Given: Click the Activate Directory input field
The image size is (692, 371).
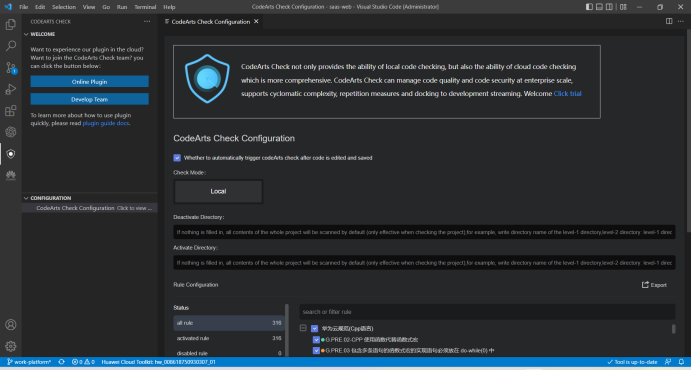Looking at the screenshot, I should pos(424,262).
